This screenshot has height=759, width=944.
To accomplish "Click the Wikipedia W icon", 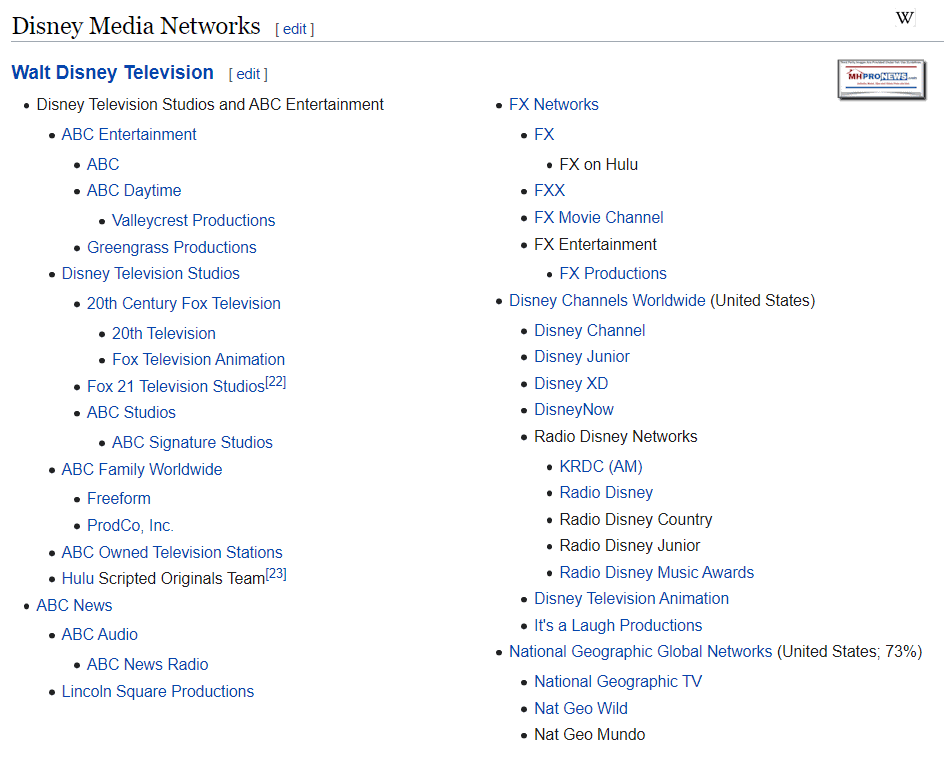I will [904, 18].
